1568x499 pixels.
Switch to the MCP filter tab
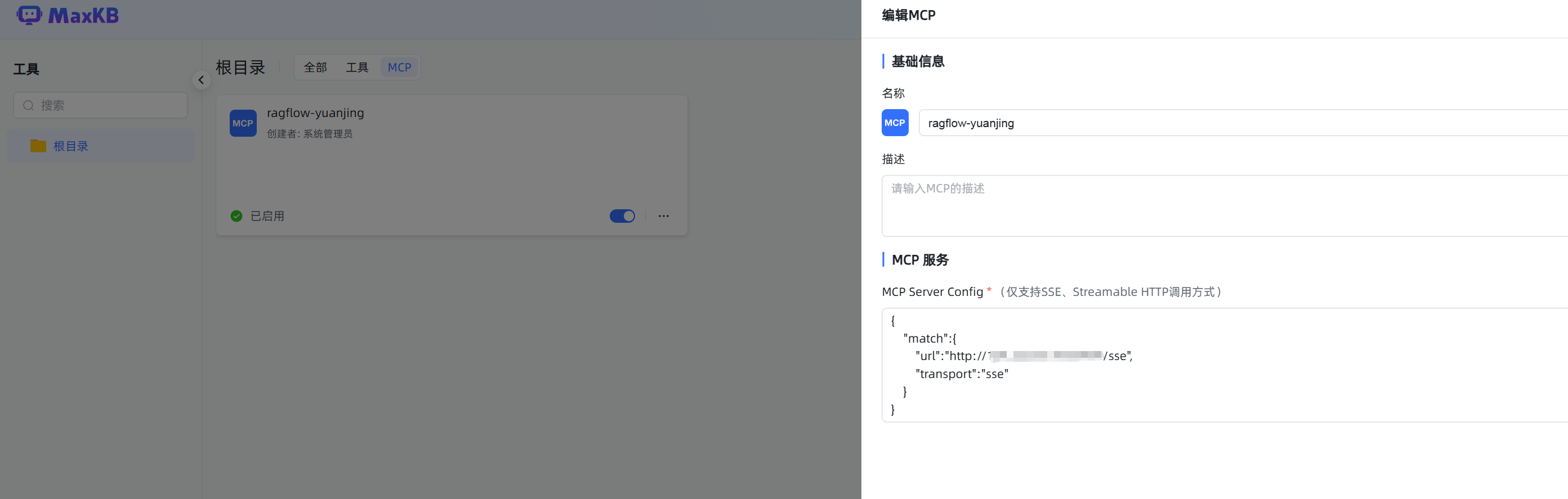[399, 68]
